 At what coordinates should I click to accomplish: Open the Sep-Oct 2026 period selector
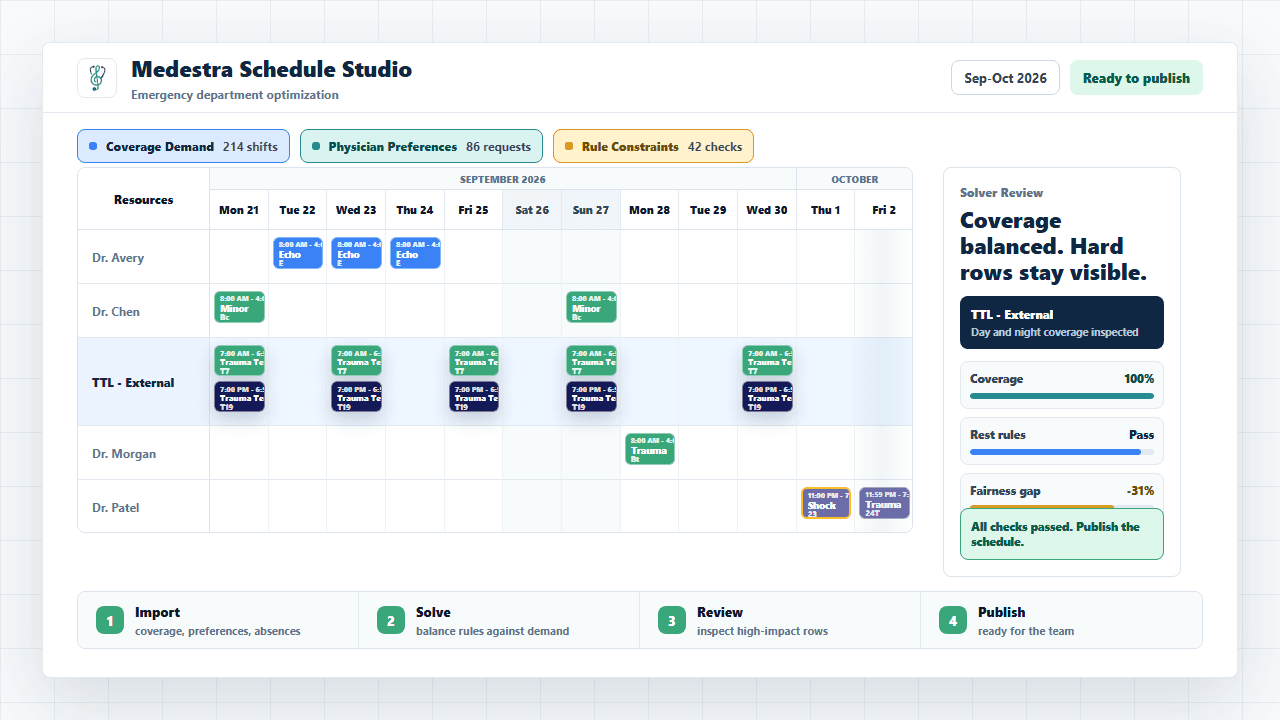click(x=1005, y=78)
